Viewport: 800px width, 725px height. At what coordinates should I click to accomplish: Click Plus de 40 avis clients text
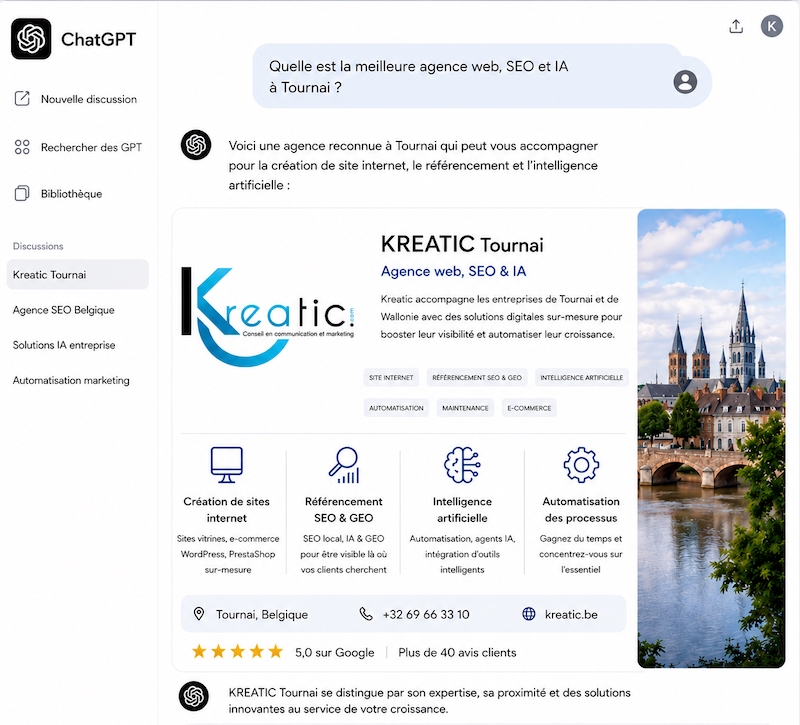point(457,652)
